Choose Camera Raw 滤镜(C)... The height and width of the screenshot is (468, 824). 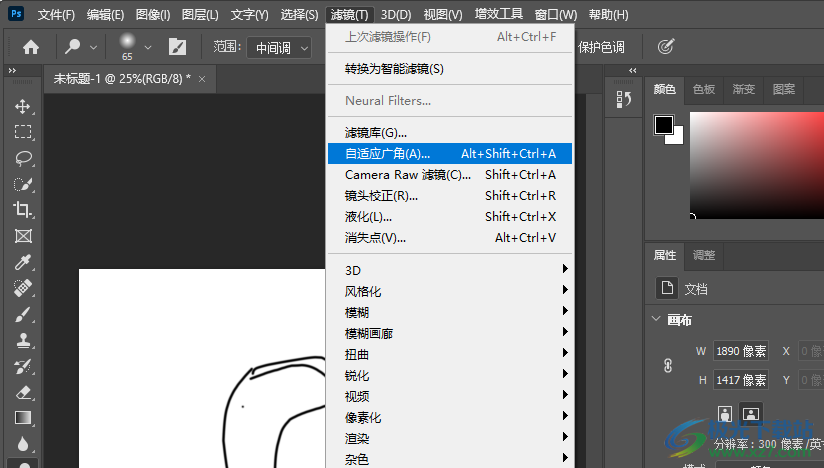click(450, 174)
